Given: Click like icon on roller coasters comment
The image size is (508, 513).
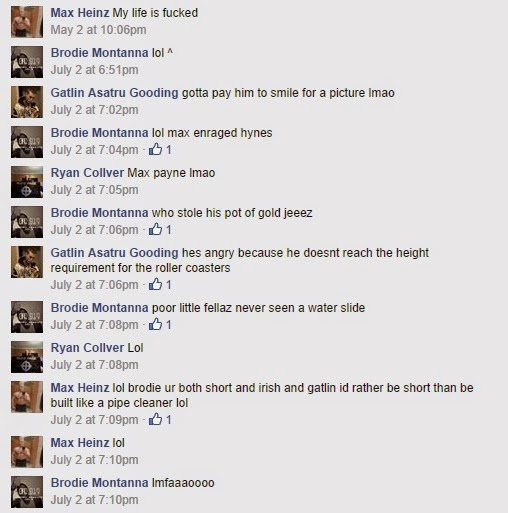Looking at the screenshot, I should [x=155, y=284].
